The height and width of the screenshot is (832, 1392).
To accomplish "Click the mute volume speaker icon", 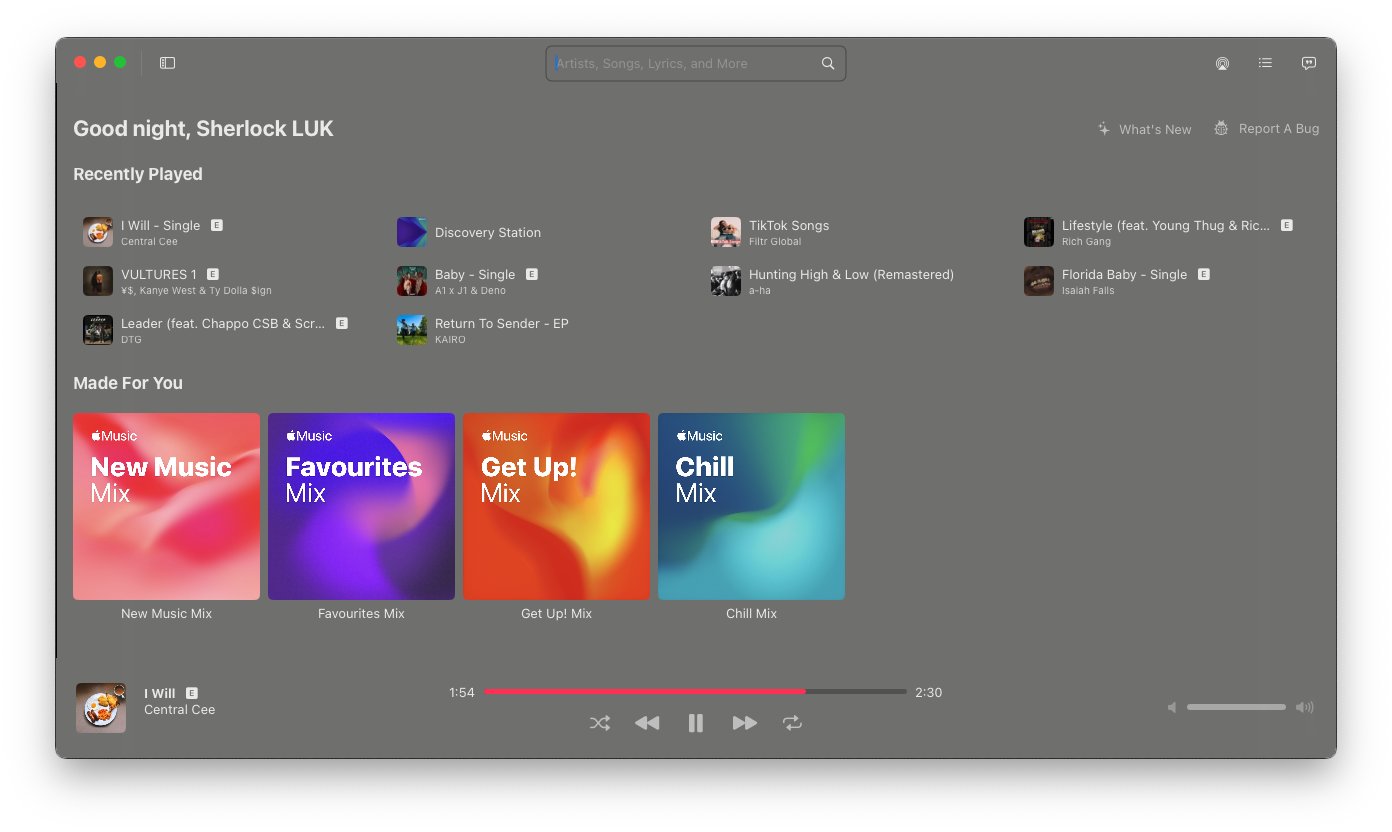I will 1171,708.
